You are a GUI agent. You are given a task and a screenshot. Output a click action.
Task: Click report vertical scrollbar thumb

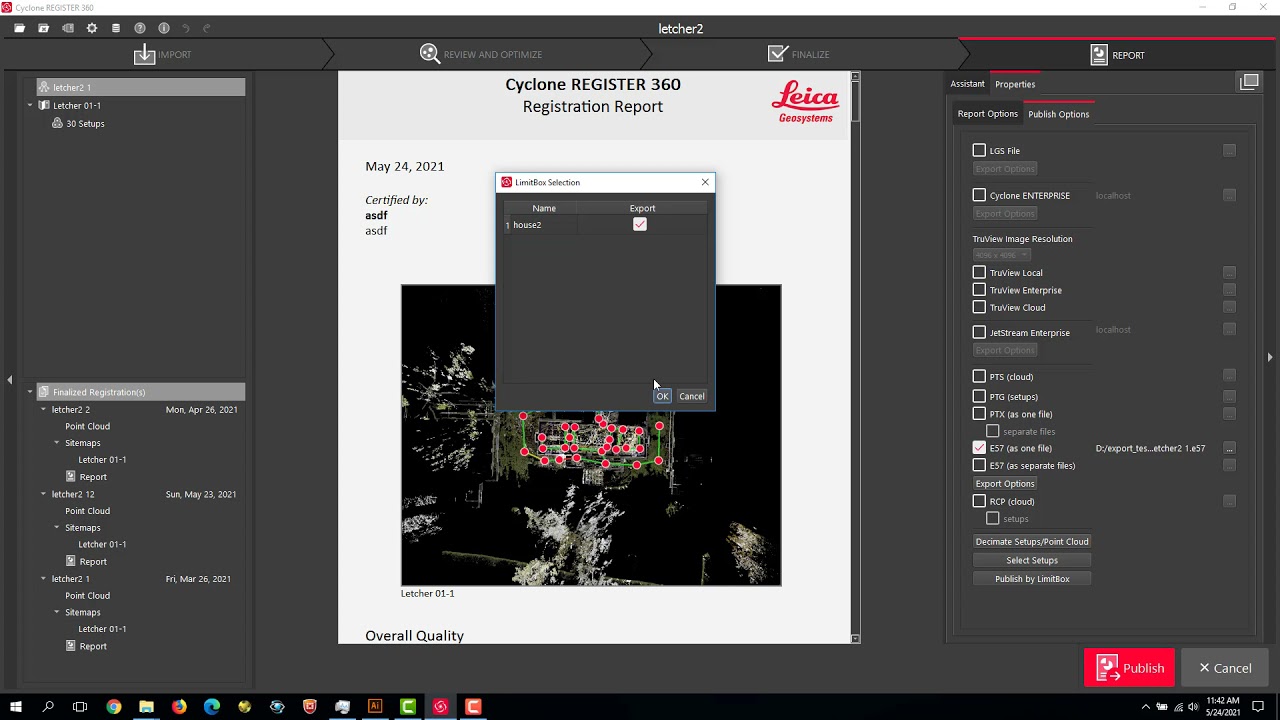pyautogui.click(x=855, y=101)
